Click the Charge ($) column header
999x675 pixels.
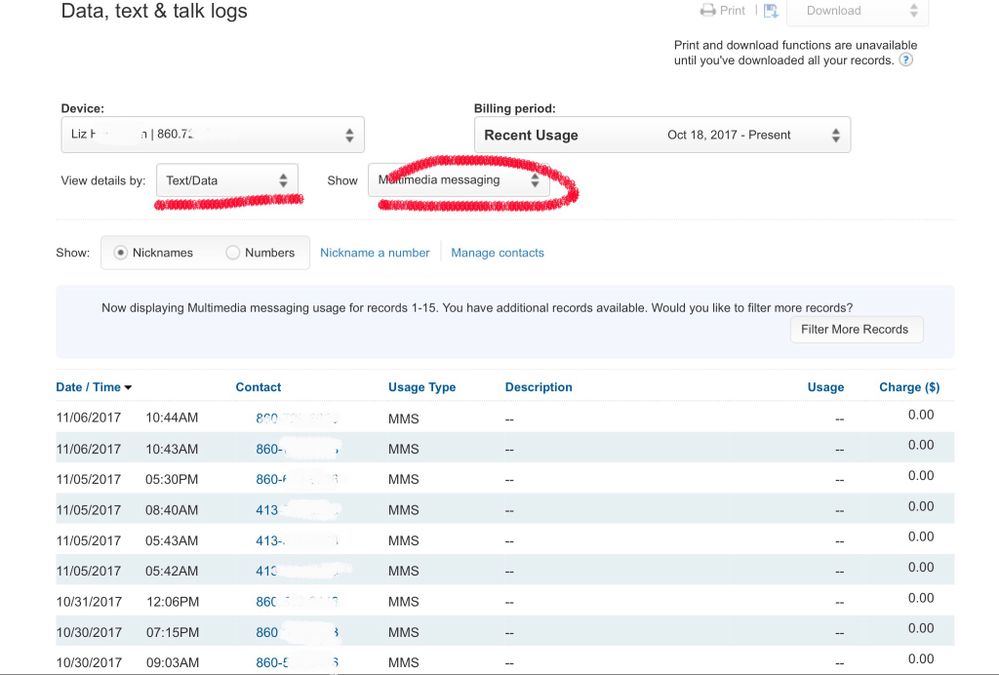[908, 387]
